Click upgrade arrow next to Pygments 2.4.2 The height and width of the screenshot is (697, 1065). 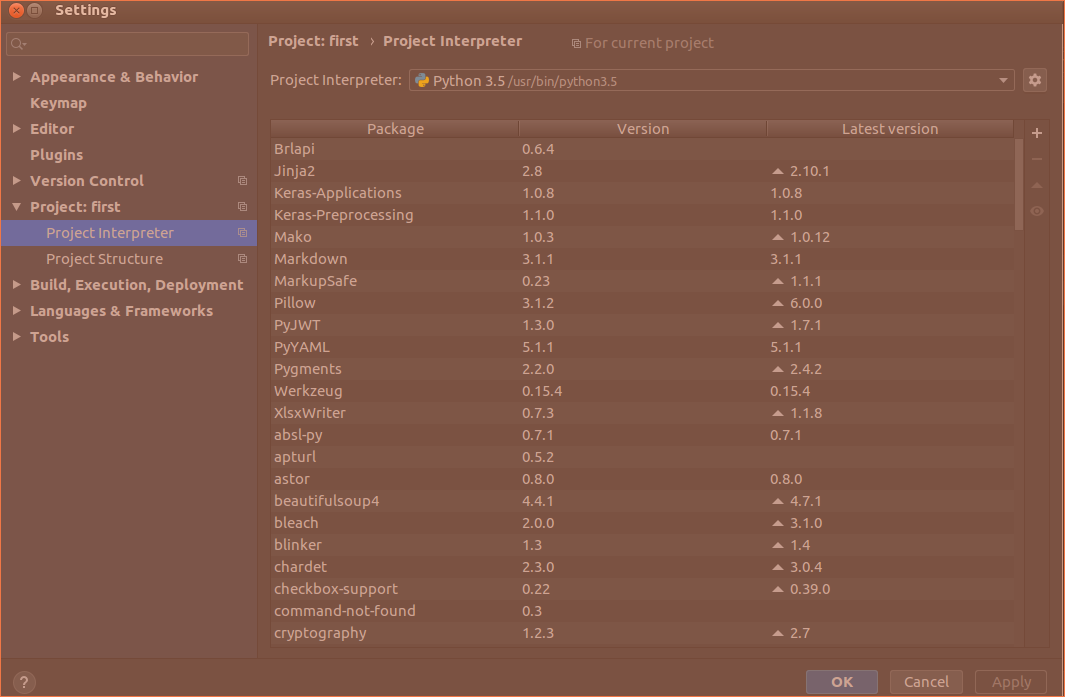click(x=778, y=369)
